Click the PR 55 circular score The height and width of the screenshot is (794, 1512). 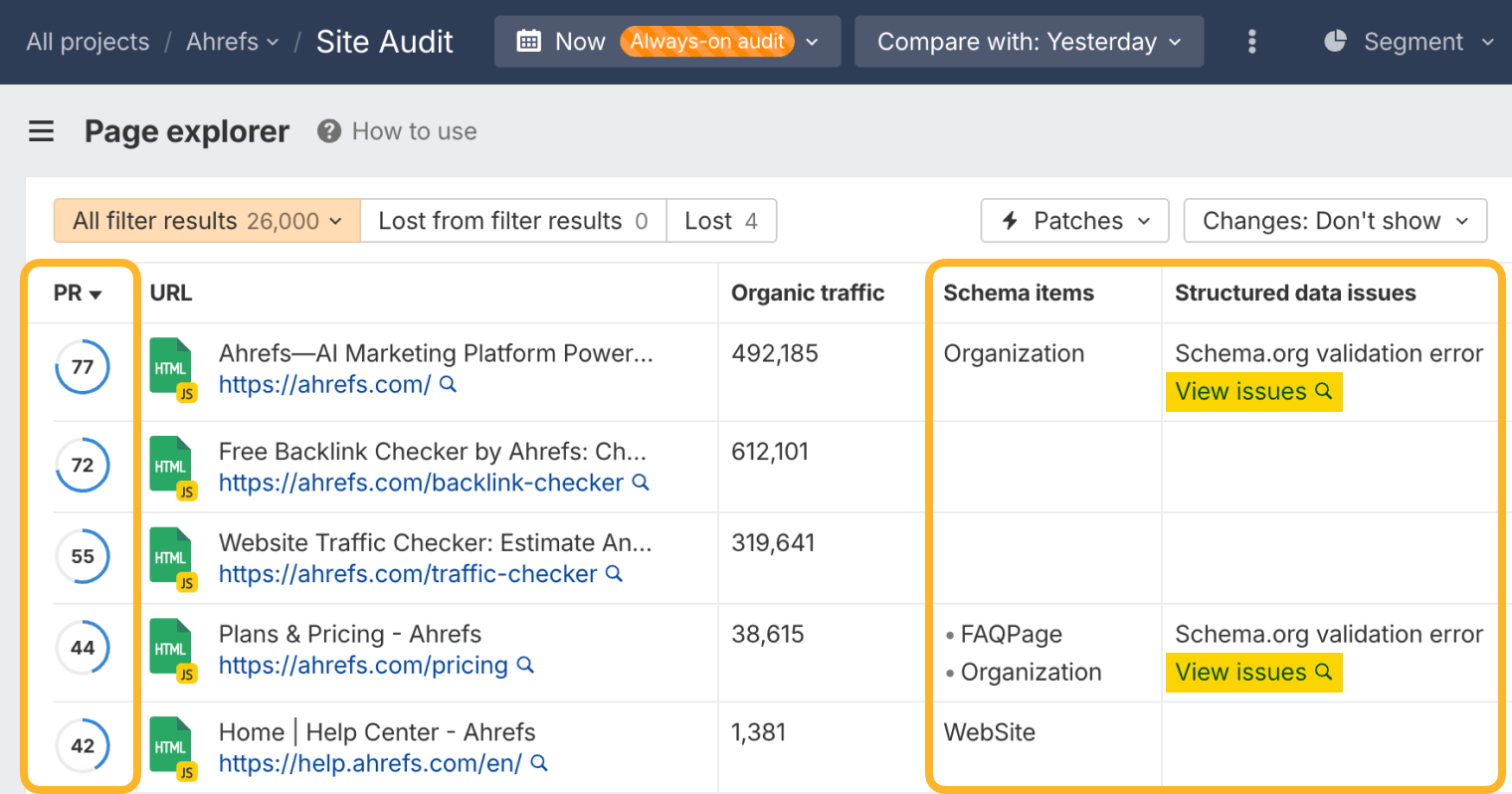coord(83,556)
